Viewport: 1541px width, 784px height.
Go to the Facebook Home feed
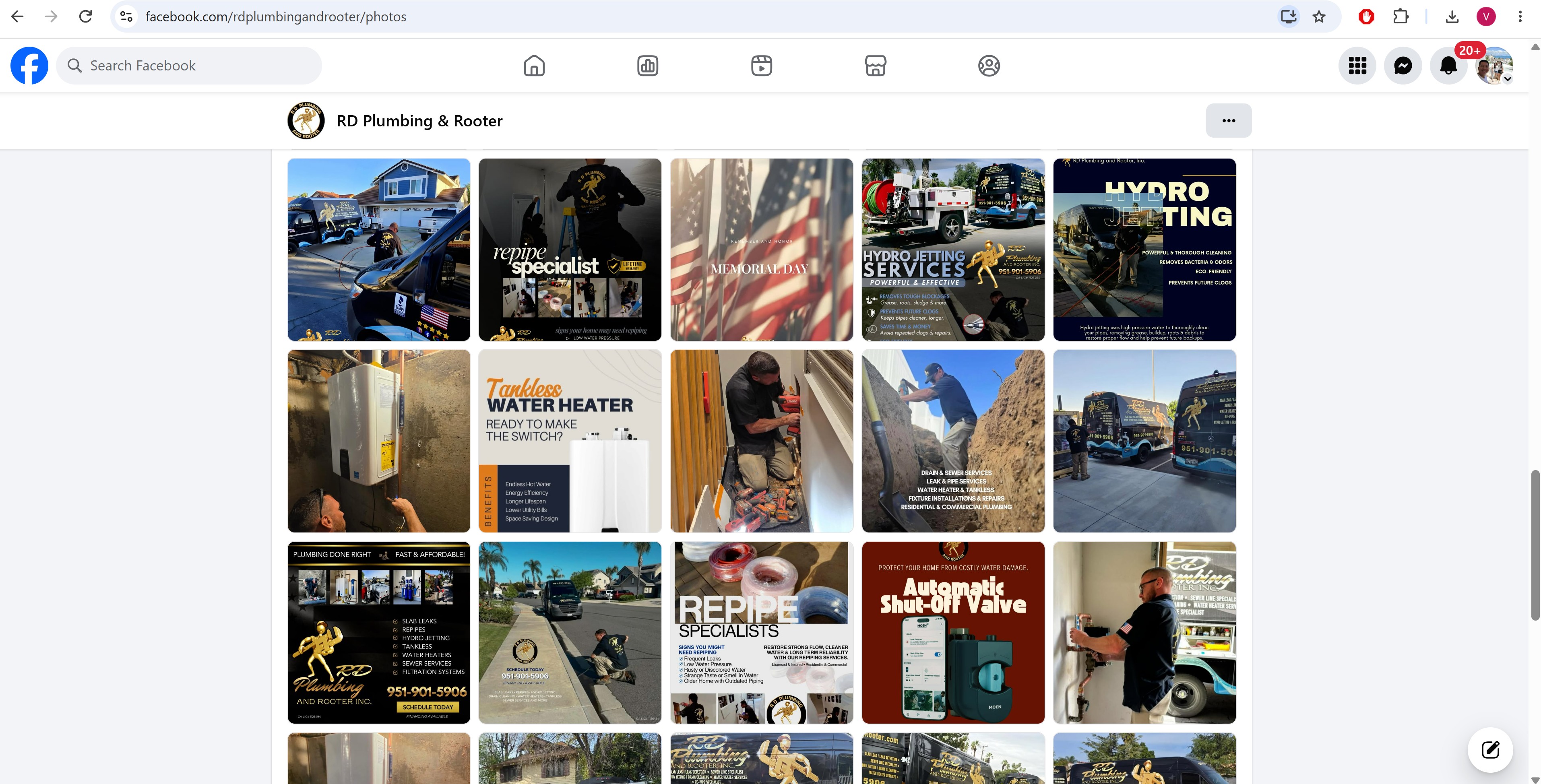click(534, 66)
